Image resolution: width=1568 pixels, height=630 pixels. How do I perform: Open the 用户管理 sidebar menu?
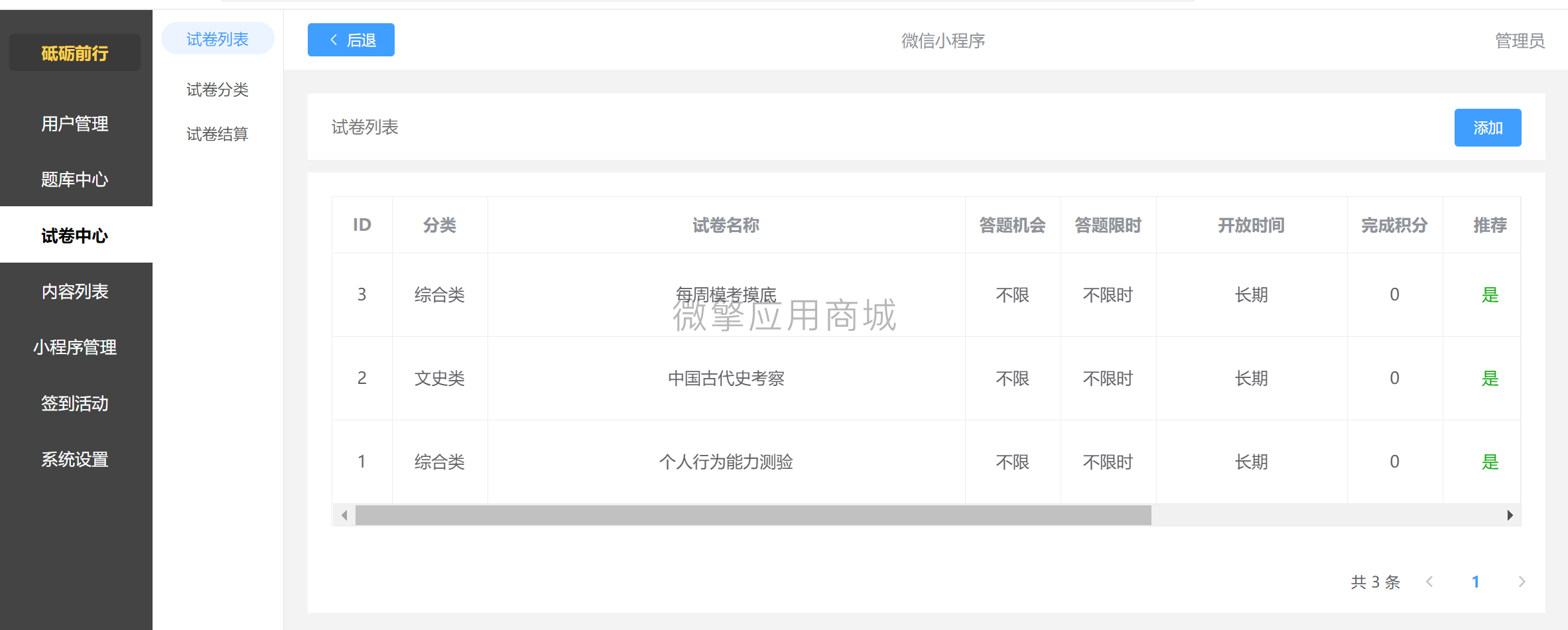[x=75, y=123]
